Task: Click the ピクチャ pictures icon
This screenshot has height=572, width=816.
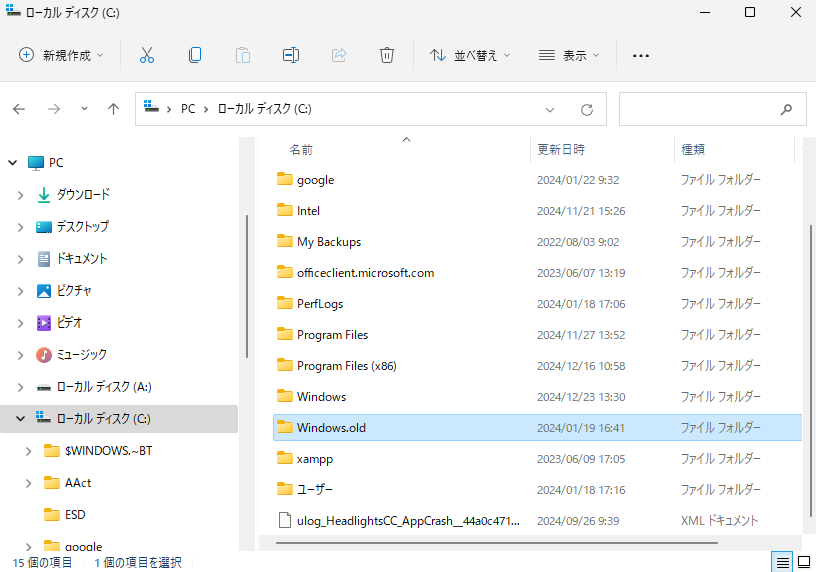Action: 44,290
